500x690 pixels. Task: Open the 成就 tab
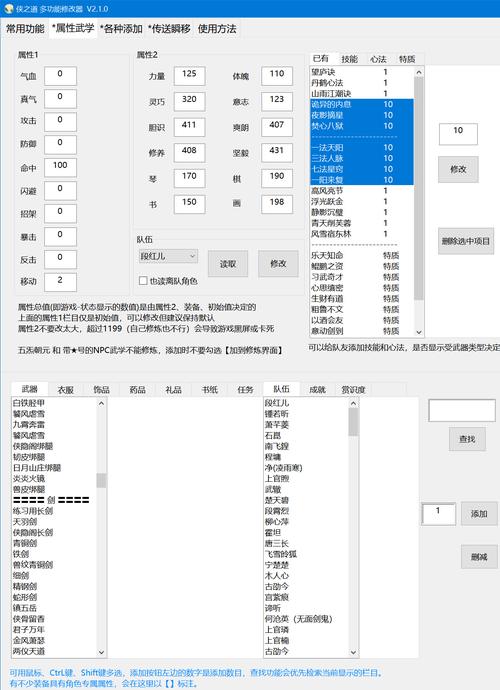[317, 389]
